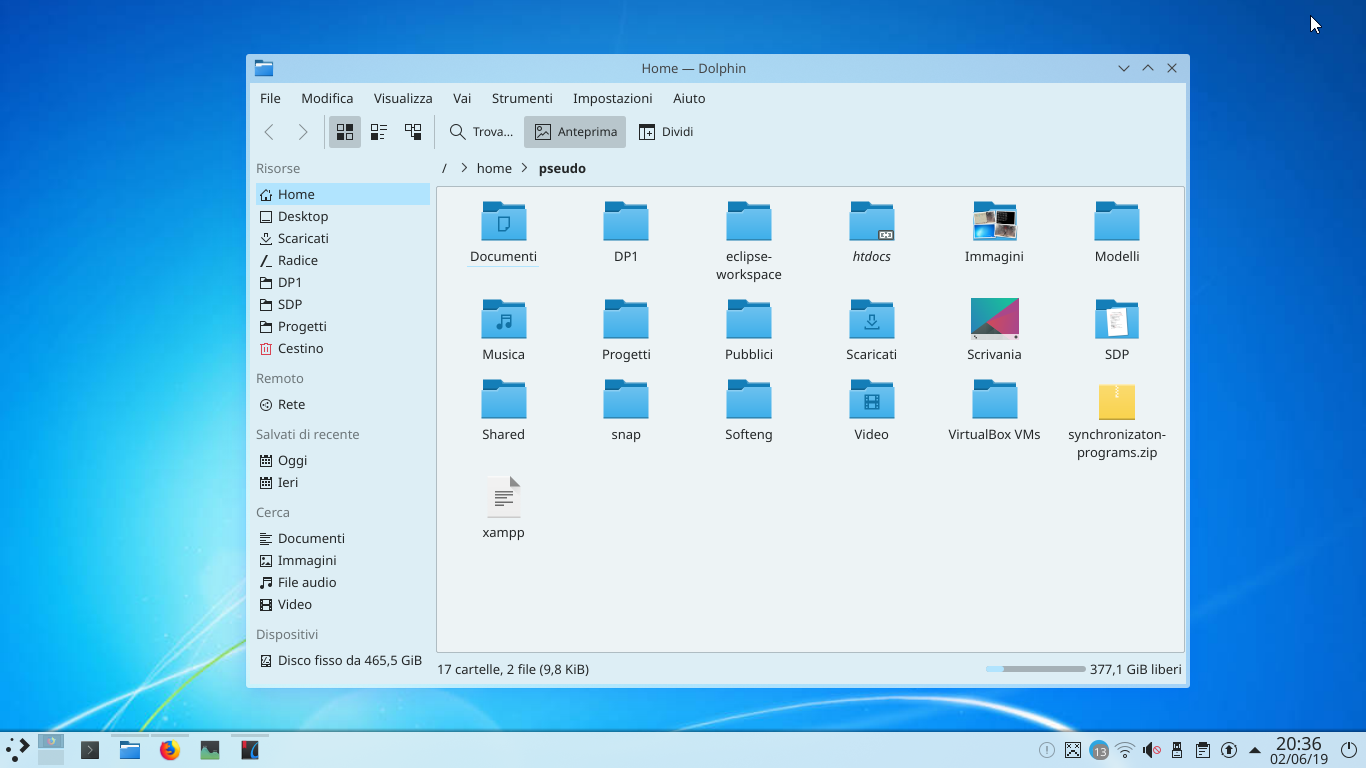Search Video in the Cerca section
The image size is (1366, 768).
coord(343,604)
